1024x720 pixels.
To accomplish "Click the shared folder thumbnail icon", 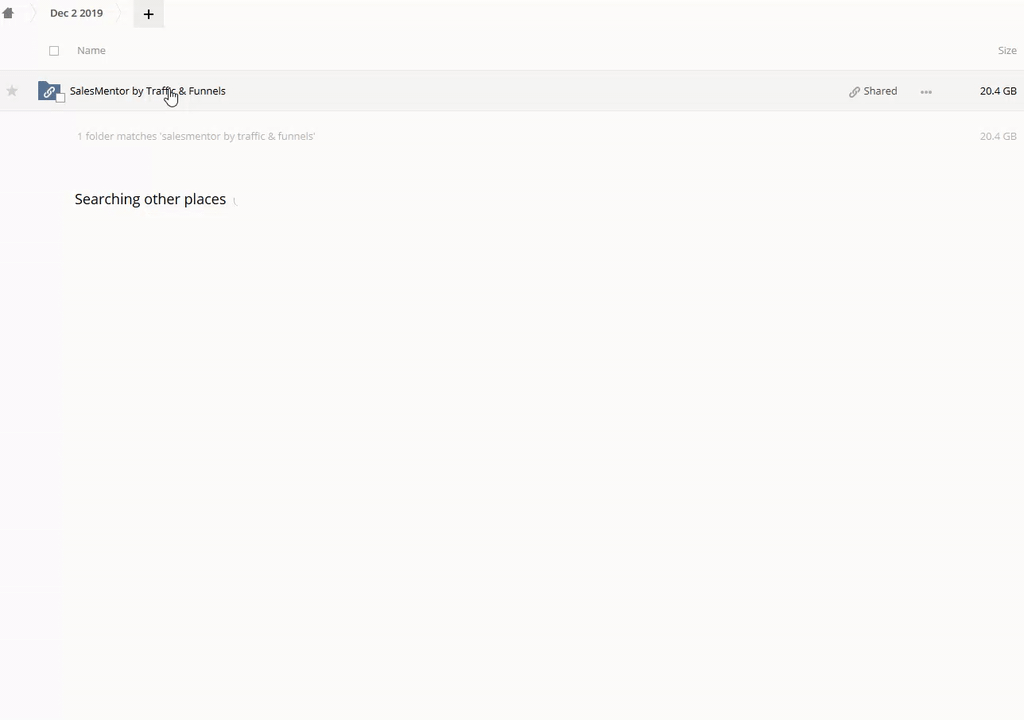I will [47, 91].
